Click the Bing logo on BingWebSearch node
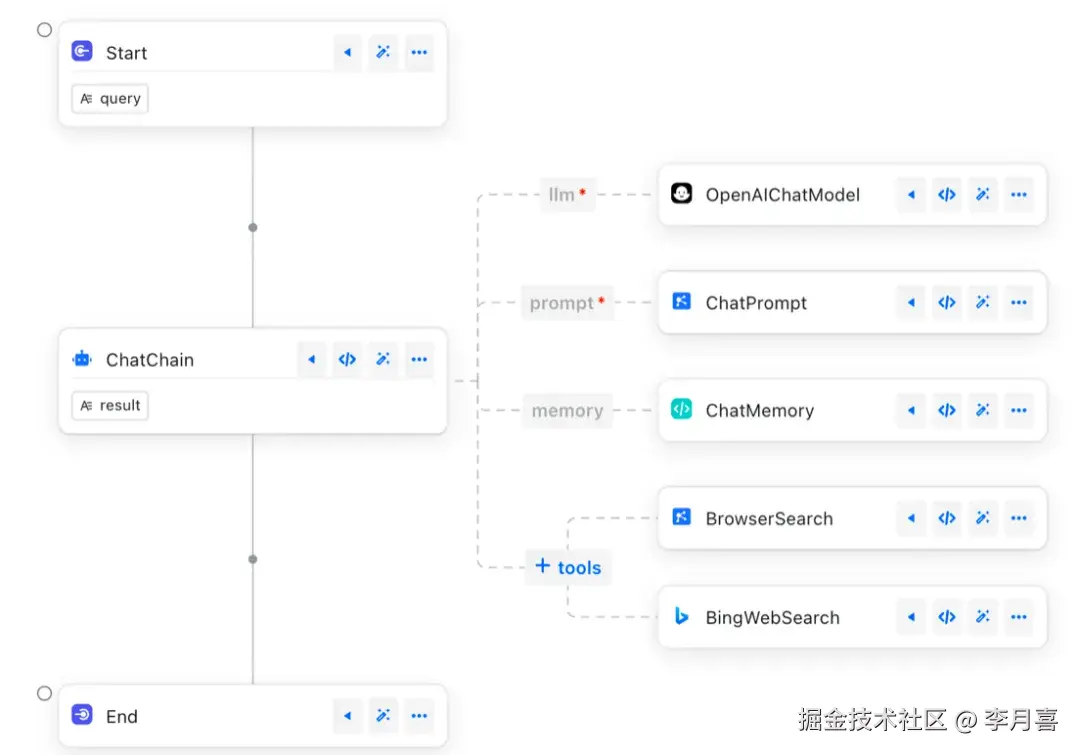 (682, 617)
